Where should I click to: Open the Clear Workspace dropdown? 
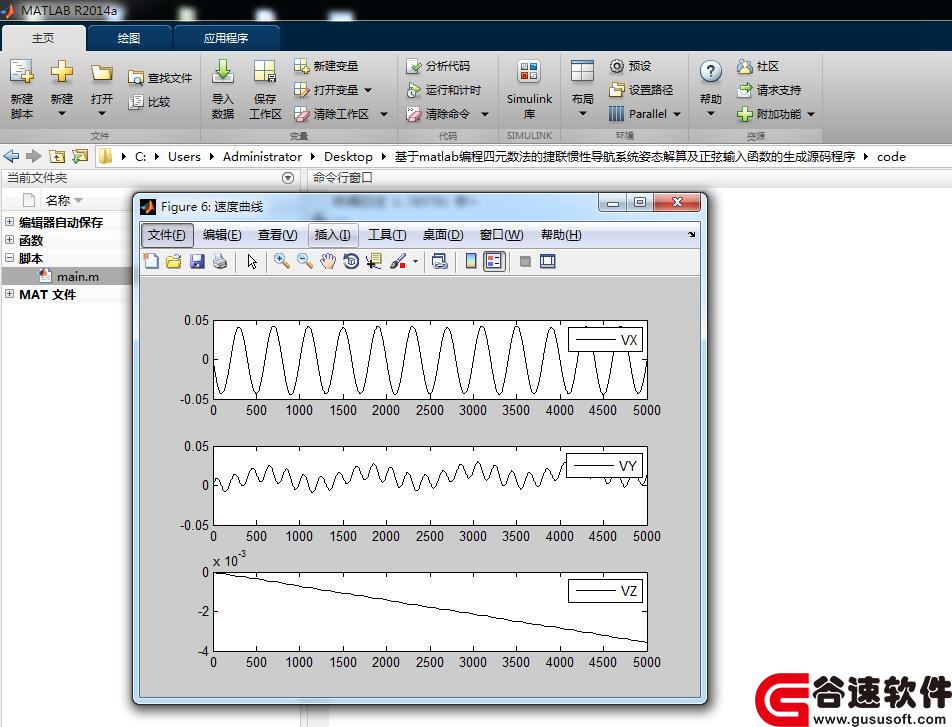[384, 114]
